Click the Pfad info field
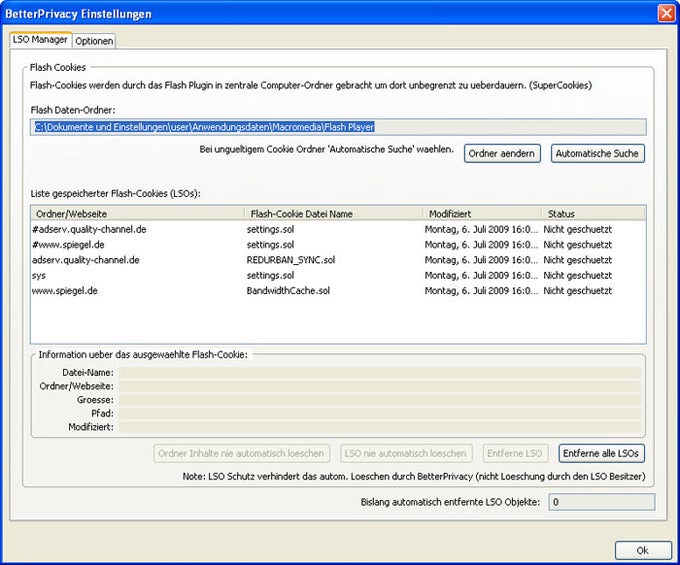The image size is (680, 565). (x=380, y=414)
